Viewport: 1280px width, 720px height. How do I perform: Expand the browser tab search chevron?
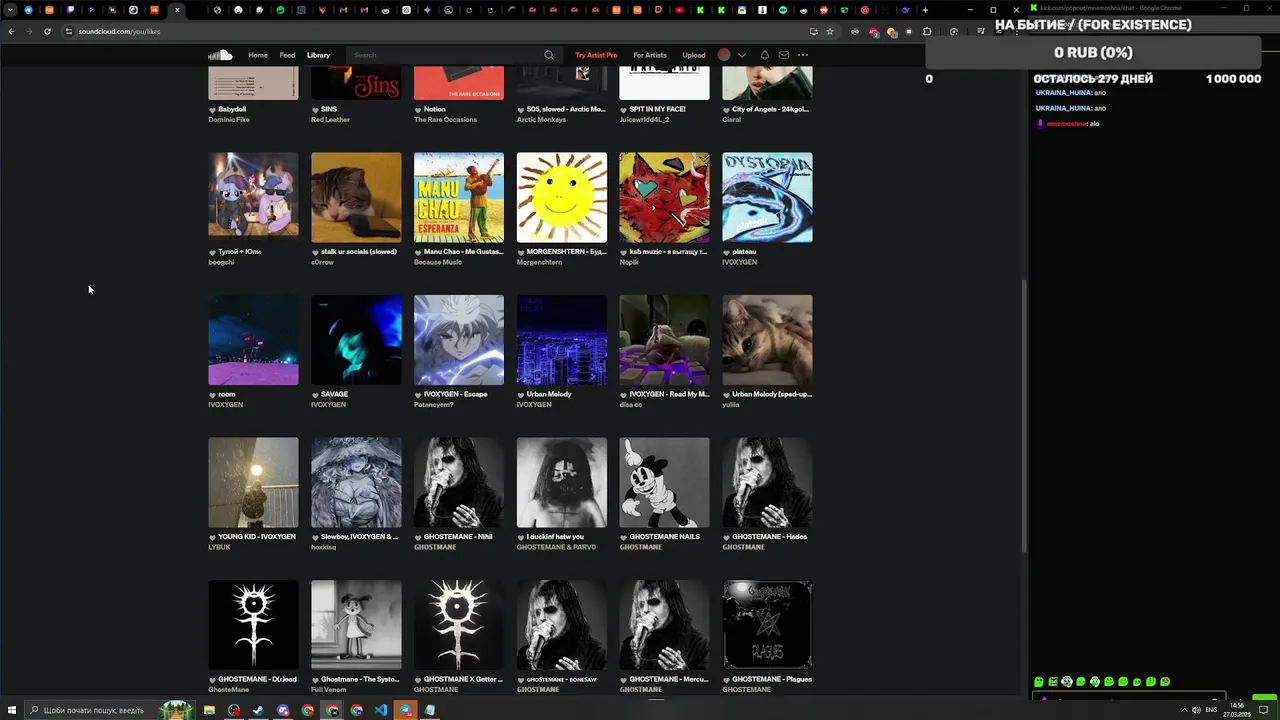(x=11, y=10)
